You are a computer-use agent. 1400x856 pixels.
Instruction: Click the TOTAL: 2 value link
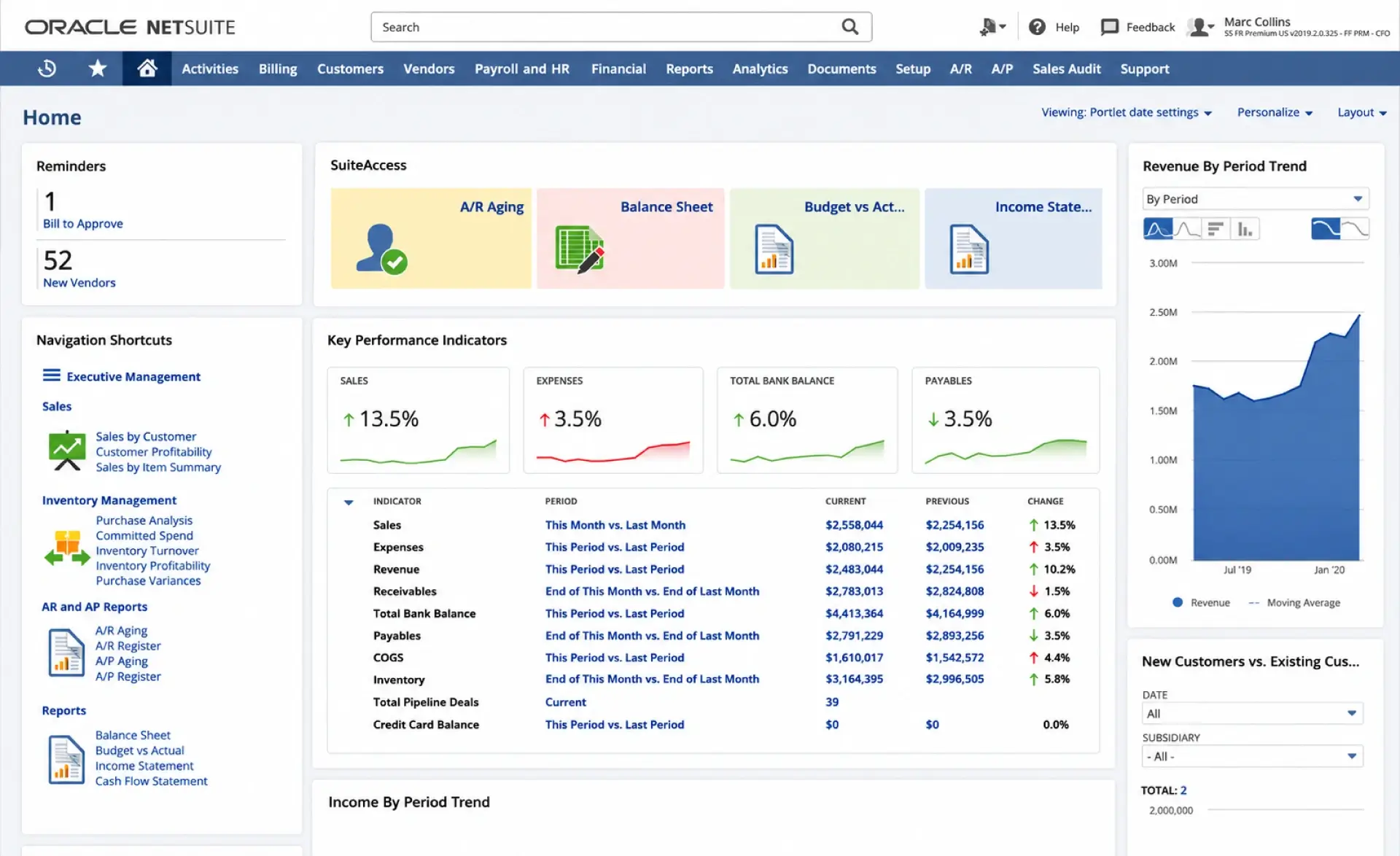[1183, 790]
